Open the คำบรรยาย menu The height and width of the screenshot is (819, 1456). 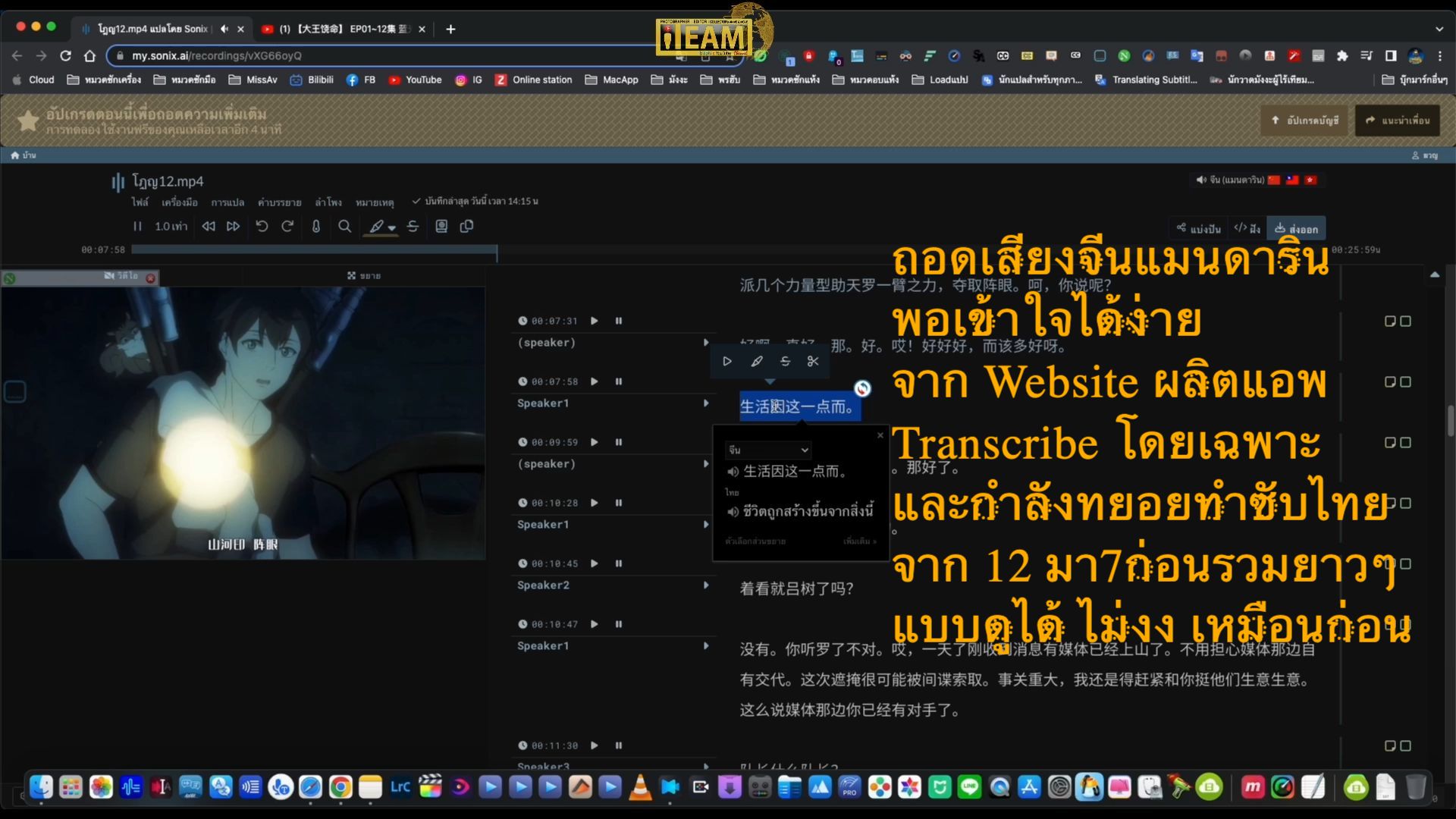tap(279, 202)
